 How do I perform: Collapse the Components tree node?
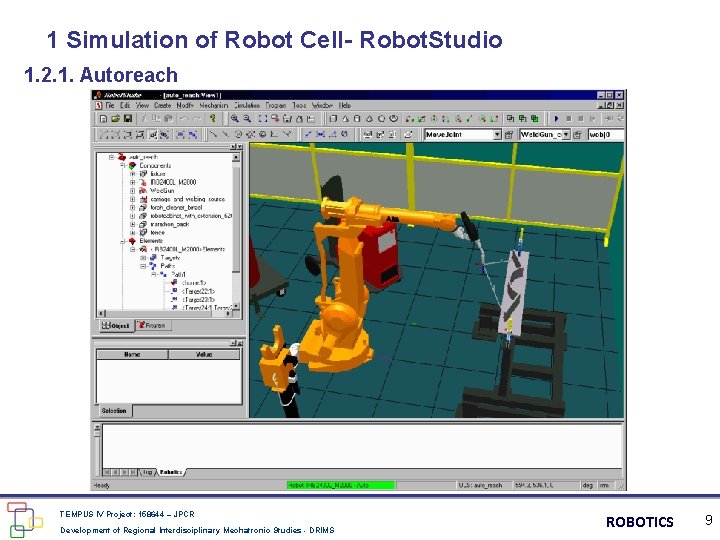123,165
